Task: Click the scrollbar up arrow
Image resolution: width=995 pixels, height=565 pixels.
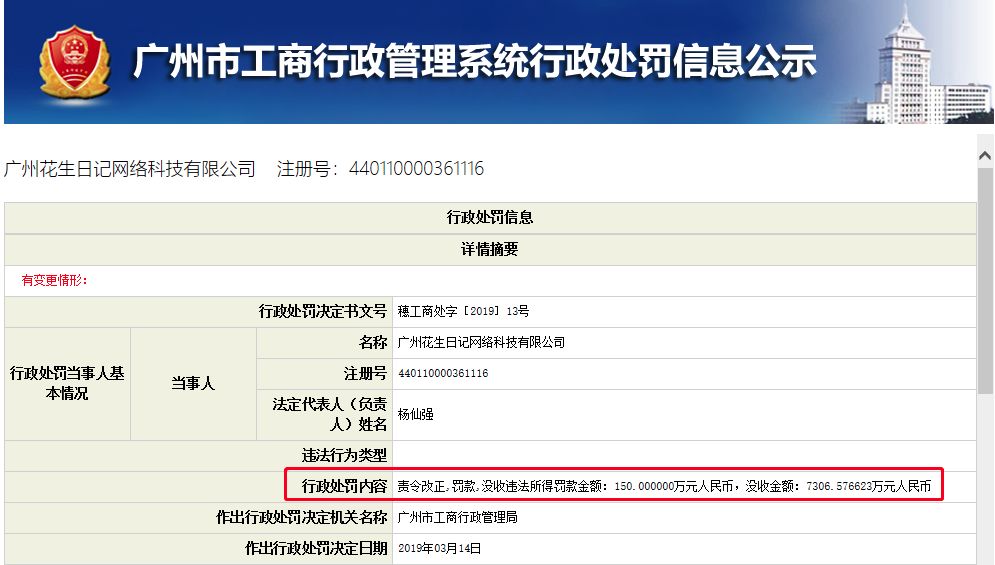Action: (x=985, y=156)
